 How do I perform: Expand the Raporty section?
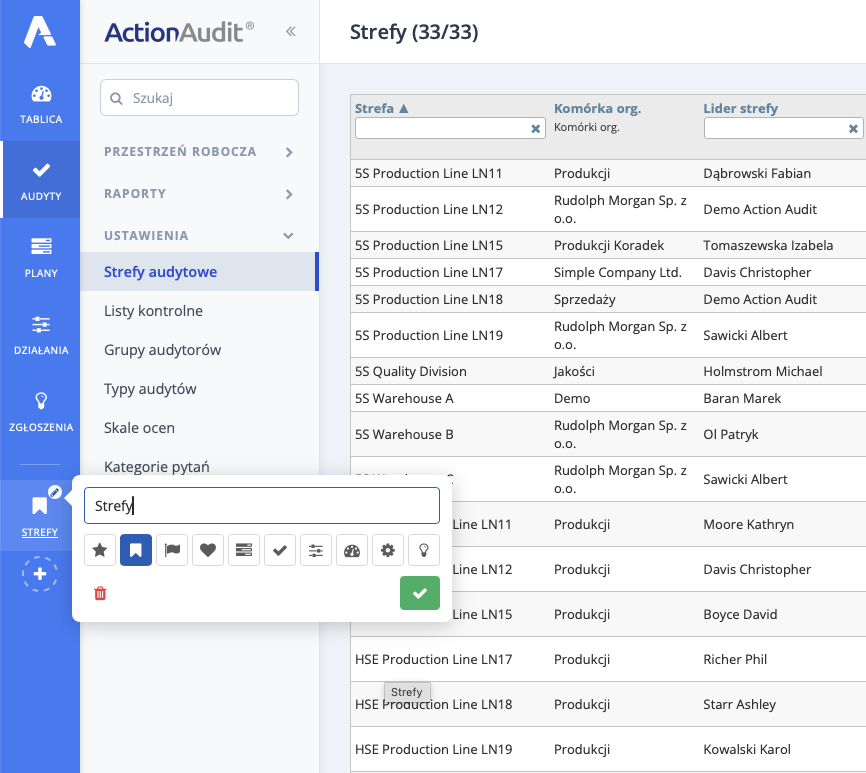click(x=289, y=194)
